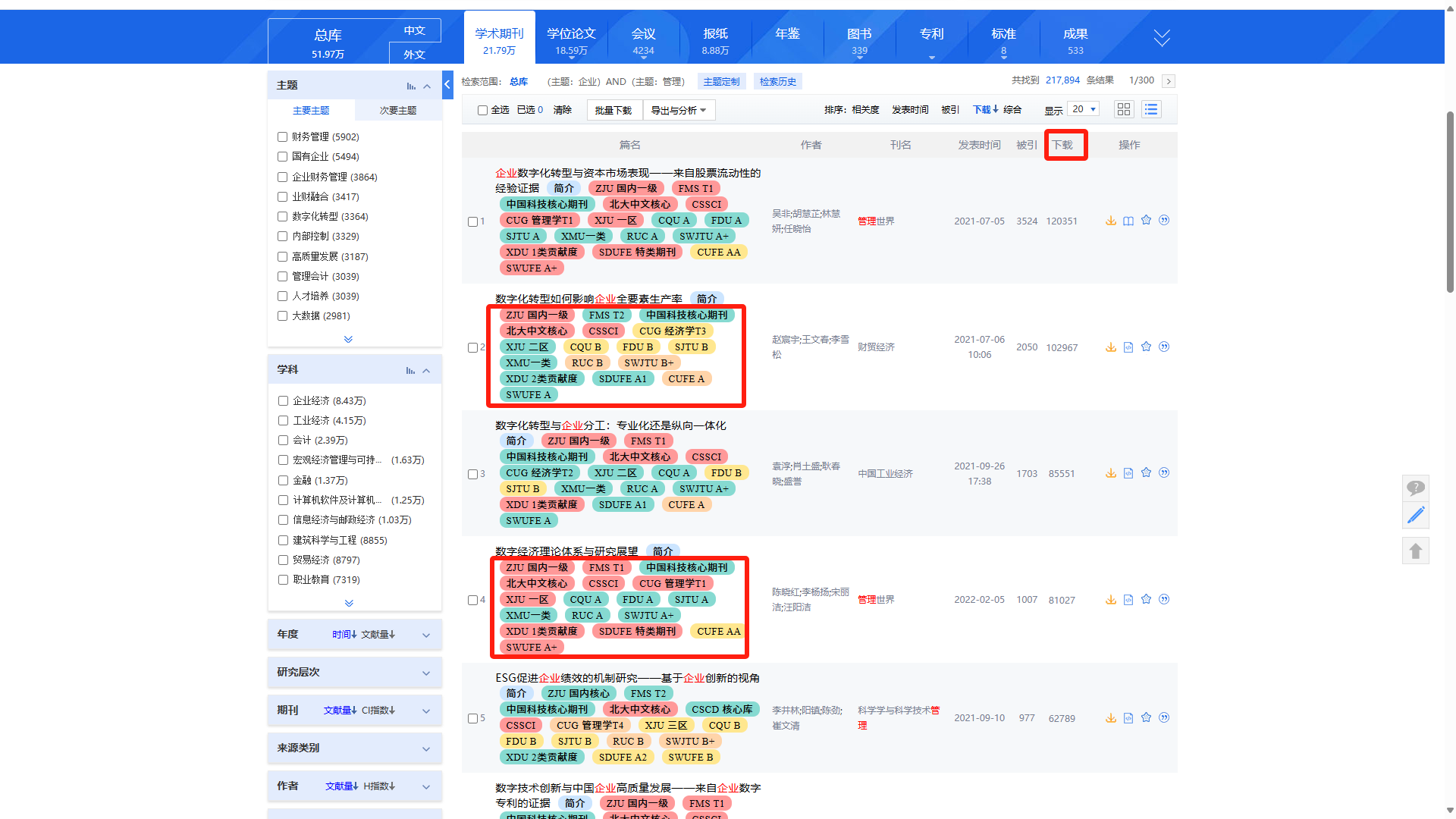Image resolution: width=1456 pixels, height=819 pixels.
Task: Open the help chat bubble
Action: (1415, 488)
